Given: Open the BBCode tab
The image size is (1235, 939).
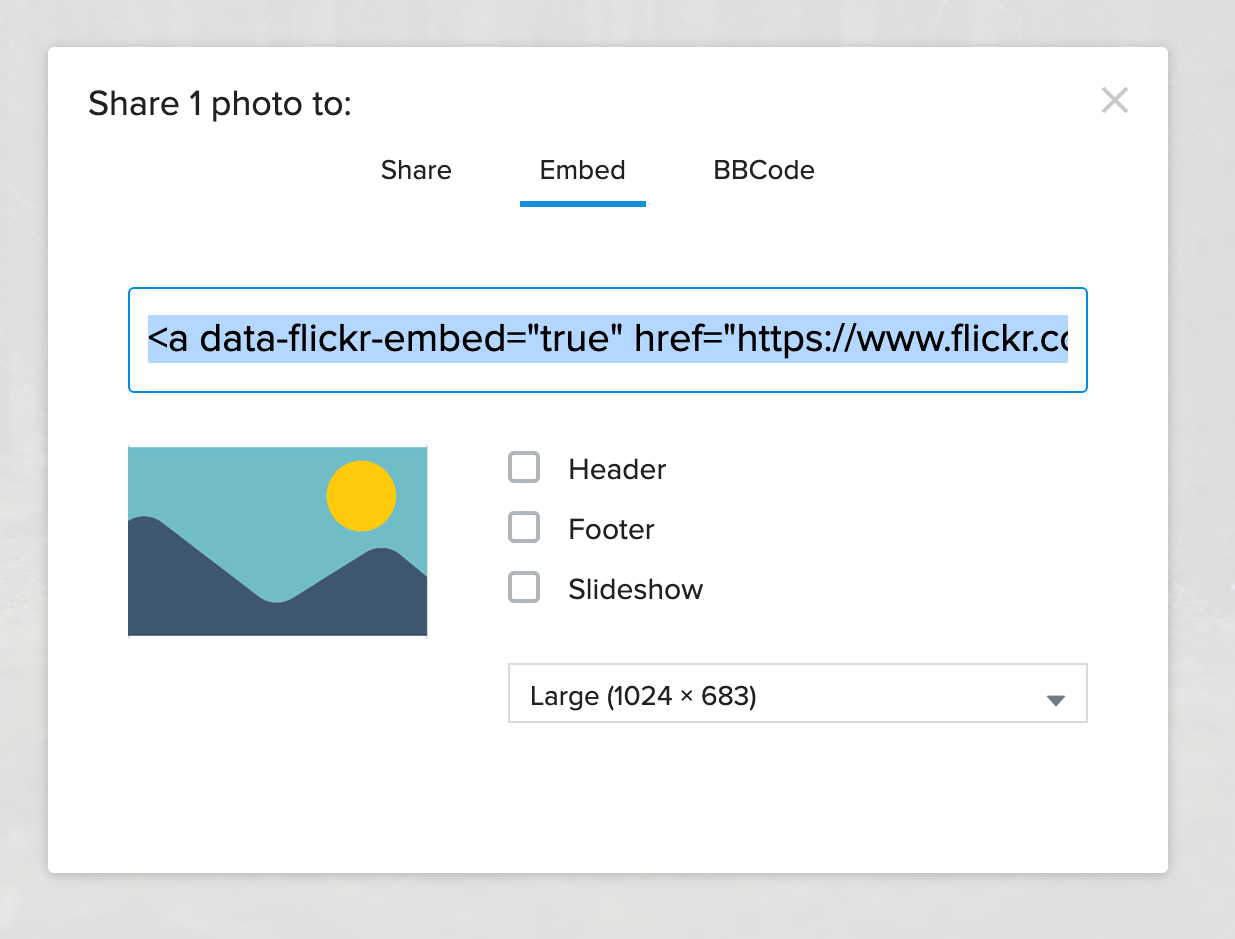Looking at the screenshot, I should coord(764,171).
